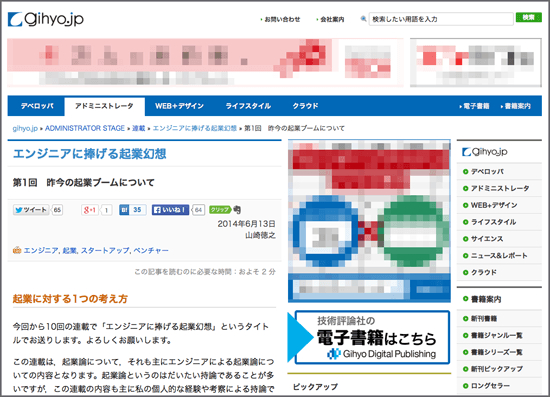Click the pixelated top banner advertisement
Viewport: 550px width, 397px height.
click(205, 62)
